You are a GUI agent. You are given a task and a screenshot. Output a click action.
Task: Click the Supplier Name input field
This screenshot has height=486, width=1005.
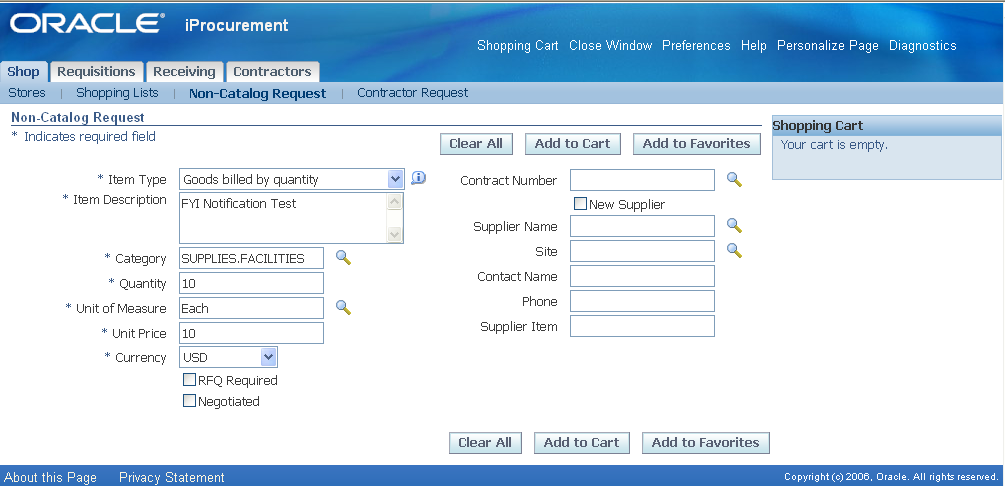pos(642,226)
